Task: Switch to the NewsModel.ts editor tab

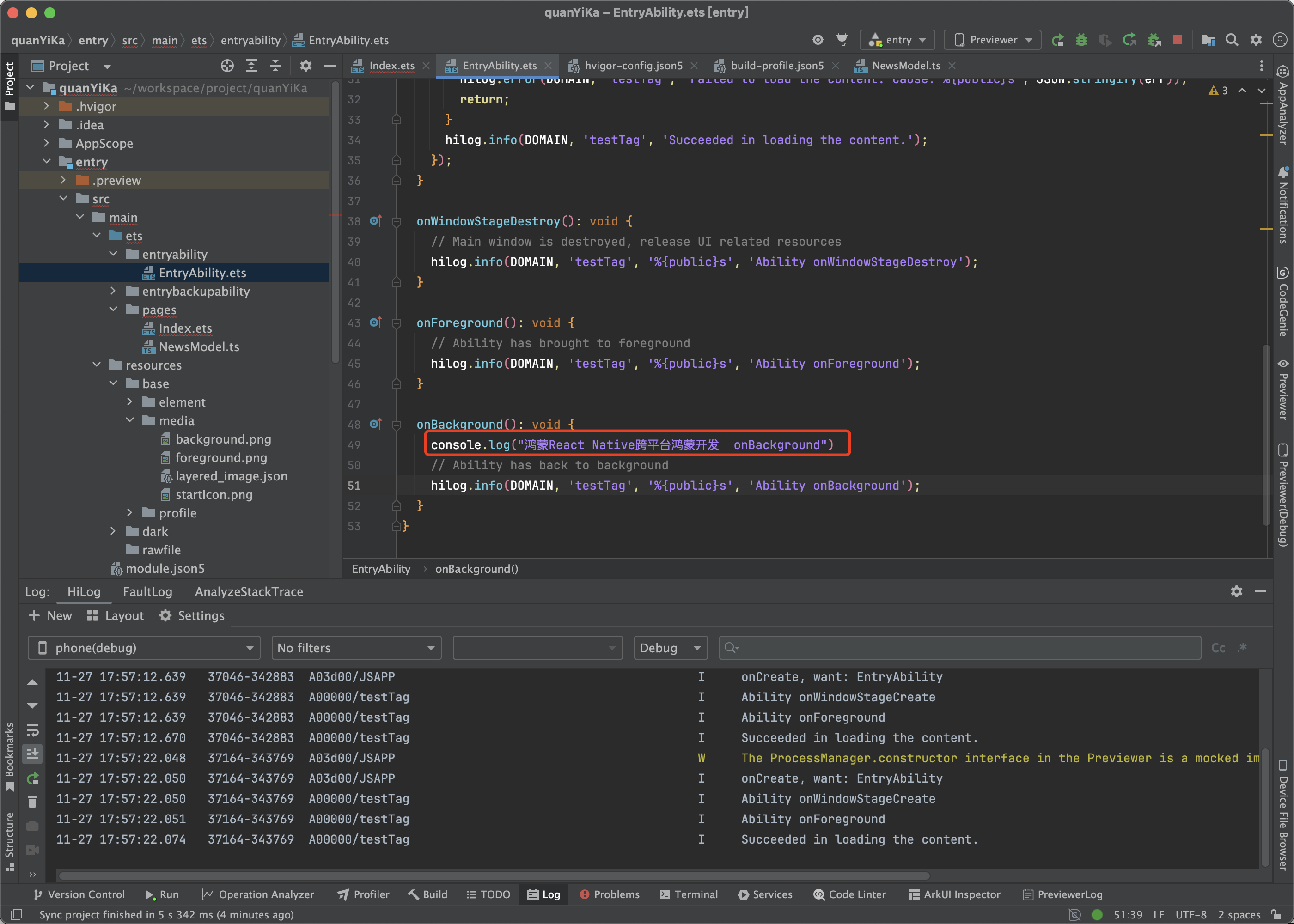Action: 905,66
